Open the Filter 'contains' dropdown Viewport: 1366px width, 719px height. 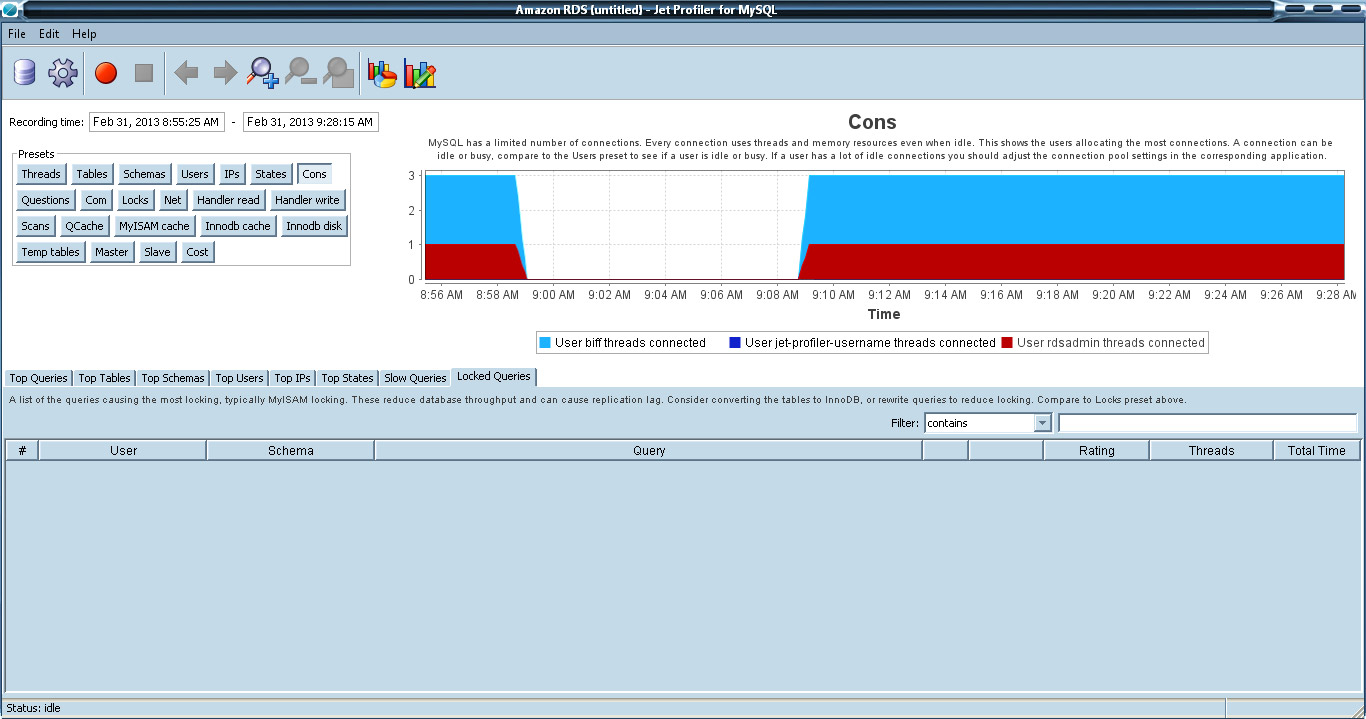point(988,423)
